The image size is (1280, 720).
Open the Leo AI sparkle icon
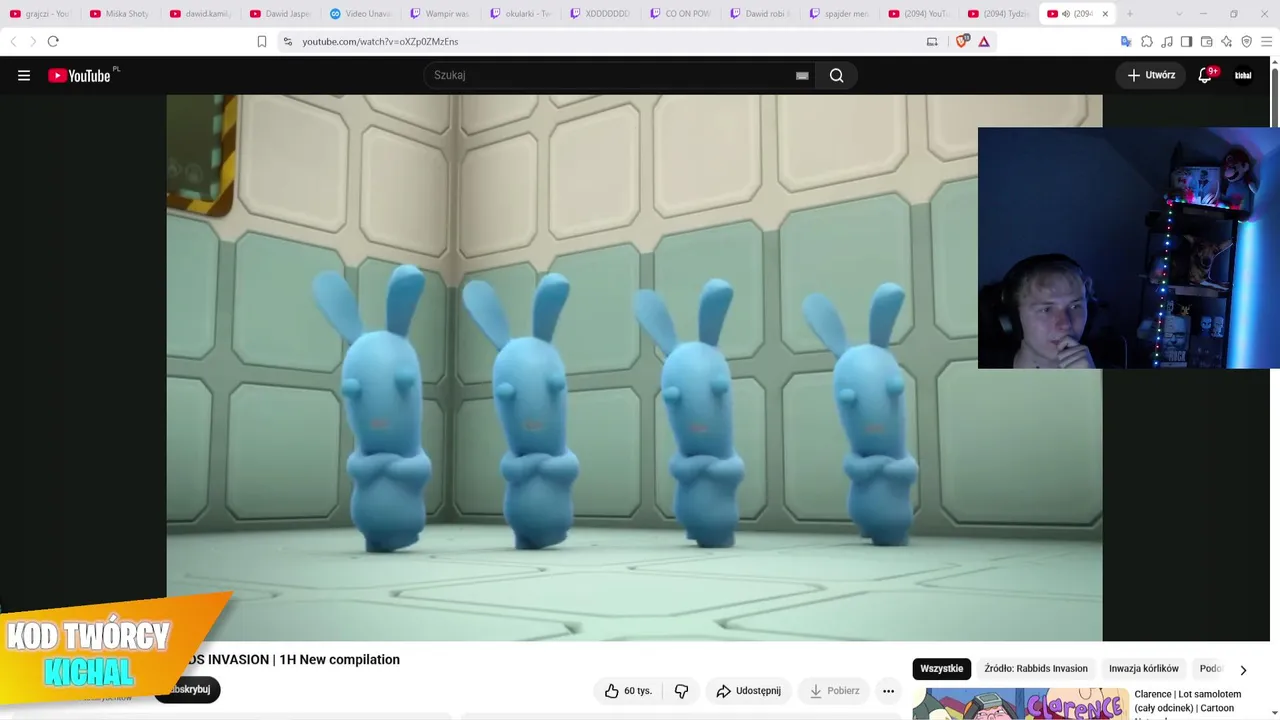(1226, 41)
